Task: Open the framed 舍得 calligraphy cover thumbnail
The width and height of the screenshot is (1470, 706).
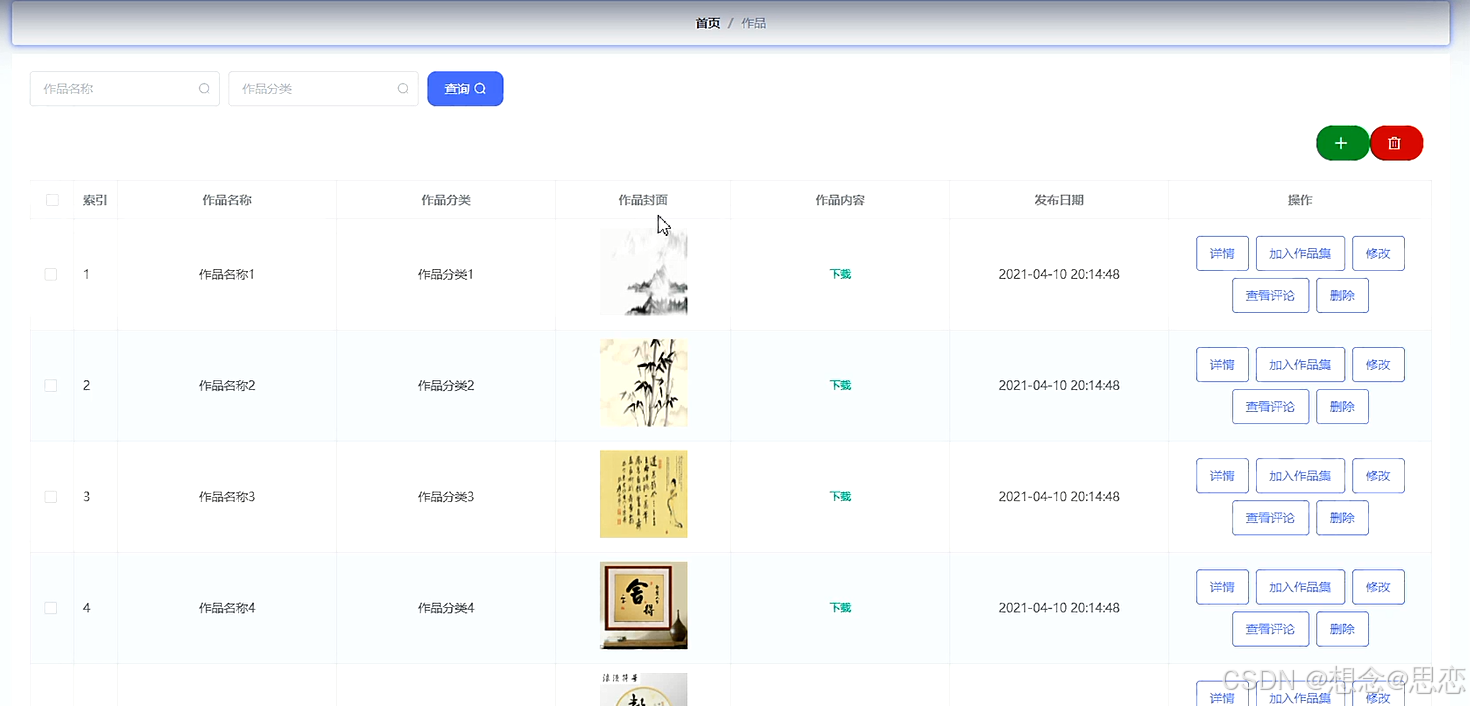Action: pyautogui.click(x=643, y=605)
